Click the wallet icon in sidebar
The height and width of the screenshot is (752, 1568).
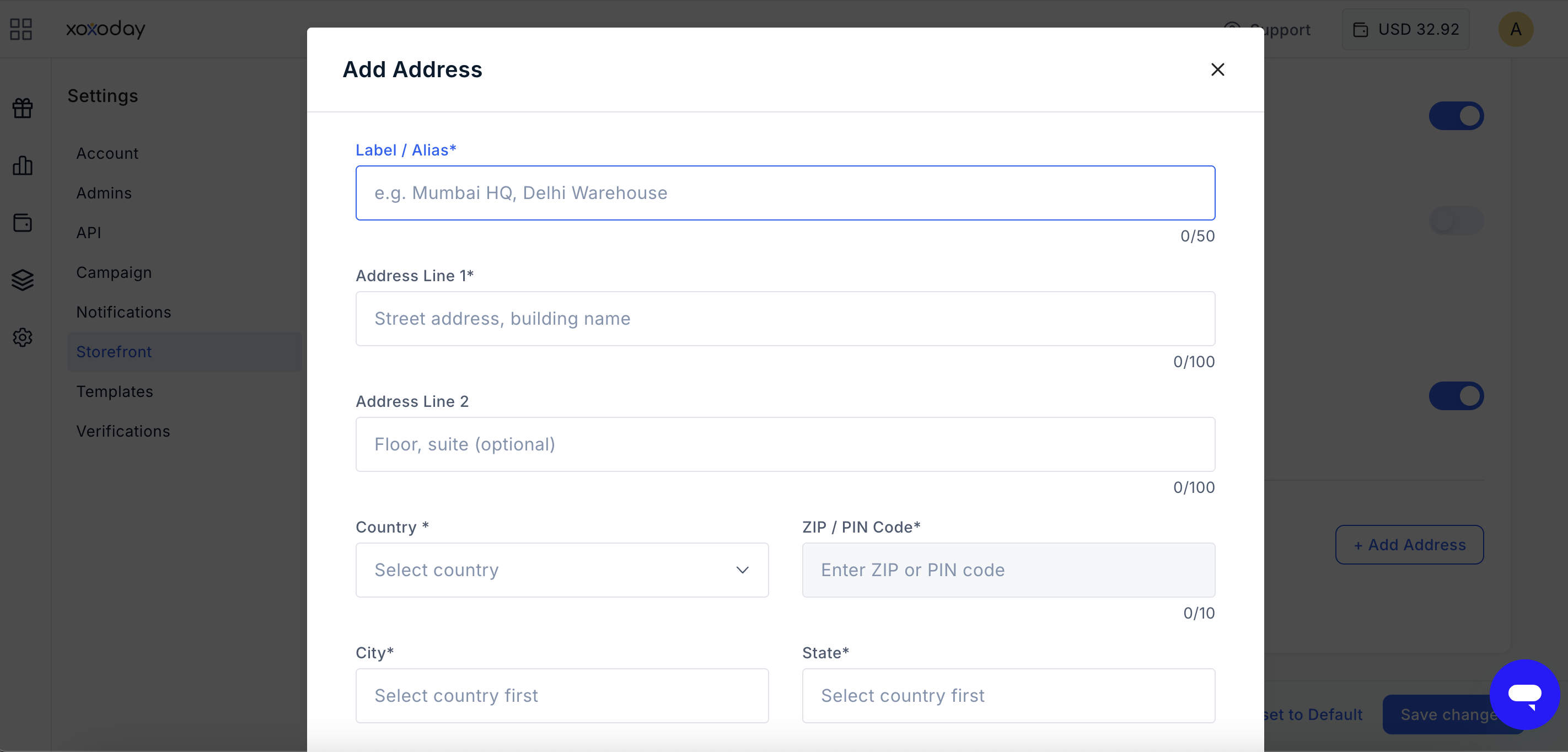coord(23,222)
